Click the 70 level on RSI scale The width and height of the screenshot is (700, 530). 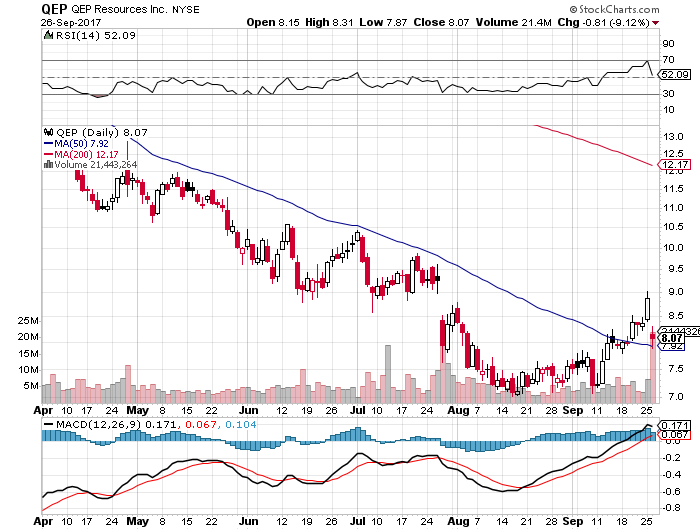(665, 60)
